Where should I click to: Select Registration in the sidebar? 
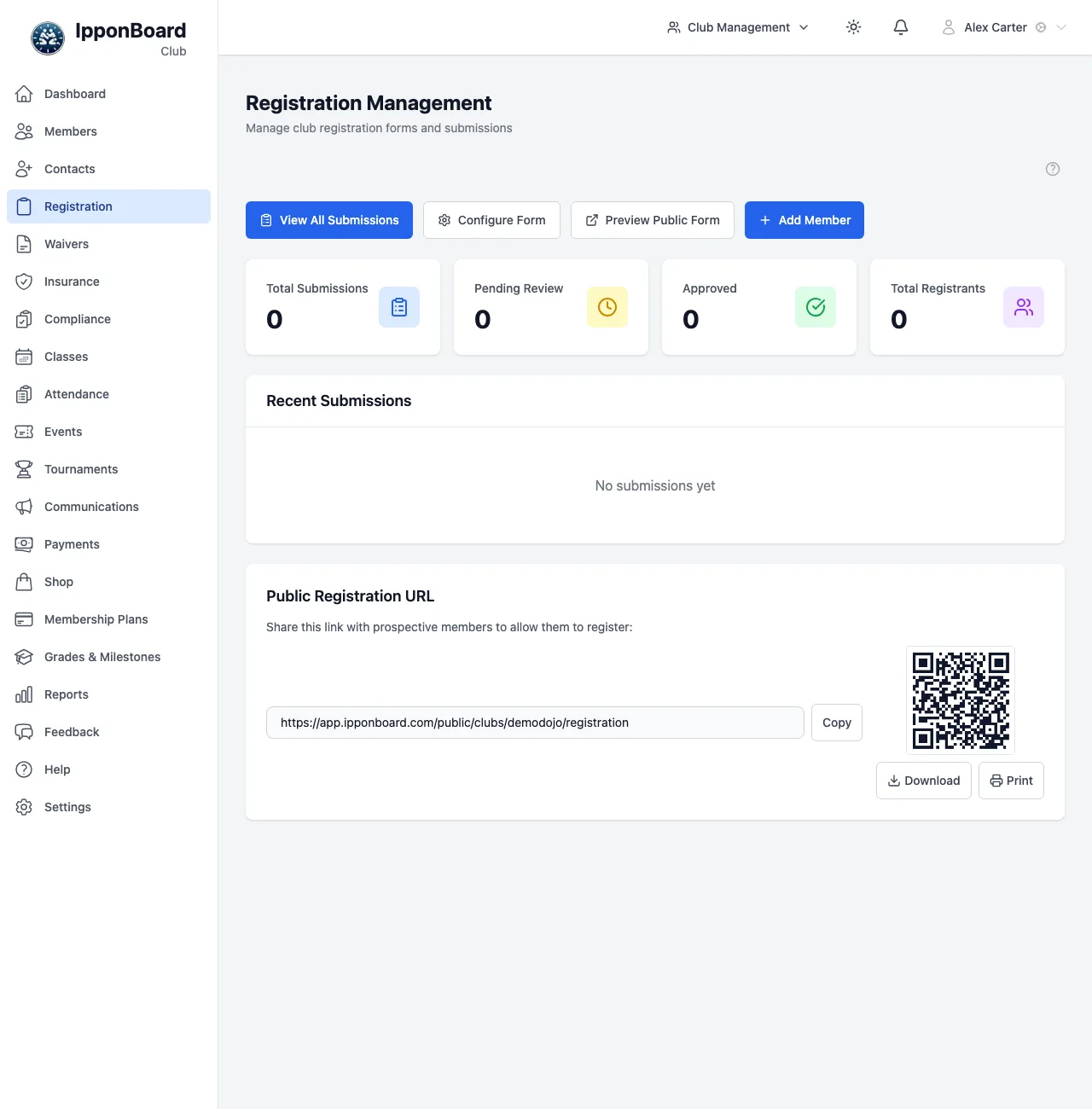pos(108,206)
